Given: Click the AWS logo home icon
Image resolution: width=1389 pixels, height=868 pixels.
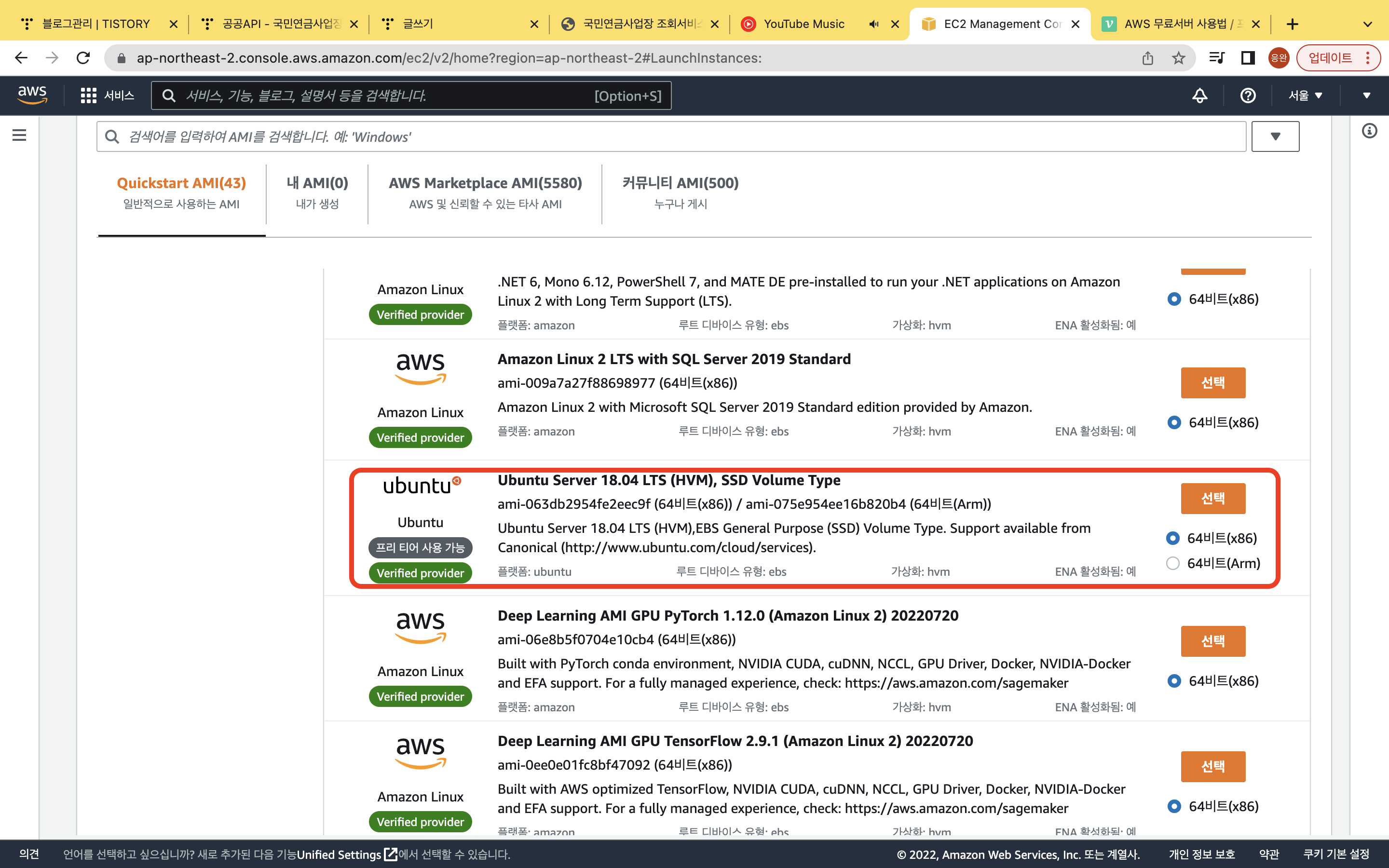Looking at the screenshot, I should pos(32,95).
